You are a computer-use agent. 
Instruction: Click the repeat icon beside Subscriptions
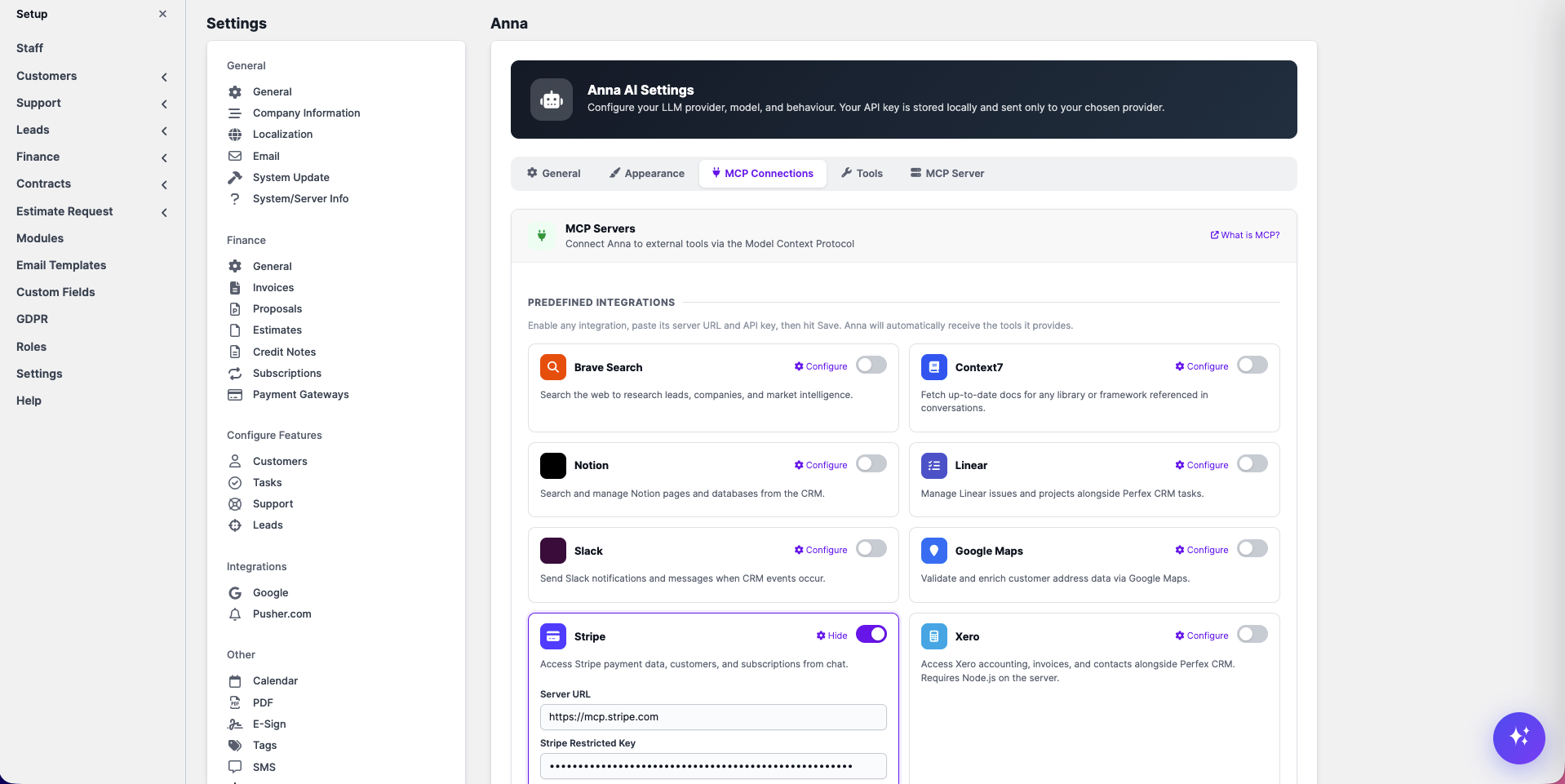pyautogui.click(x=235, y=373)
